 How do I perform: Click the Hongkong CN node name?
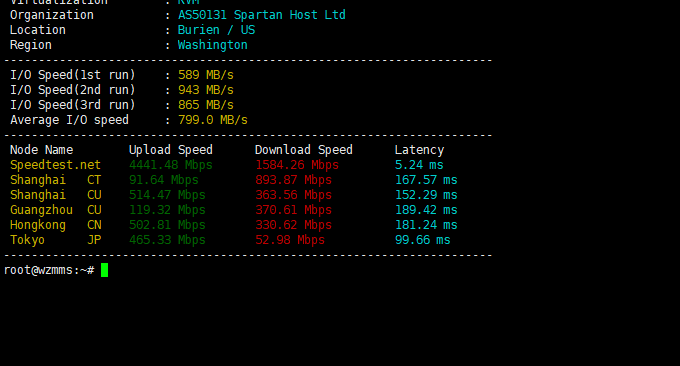point(56,225)
